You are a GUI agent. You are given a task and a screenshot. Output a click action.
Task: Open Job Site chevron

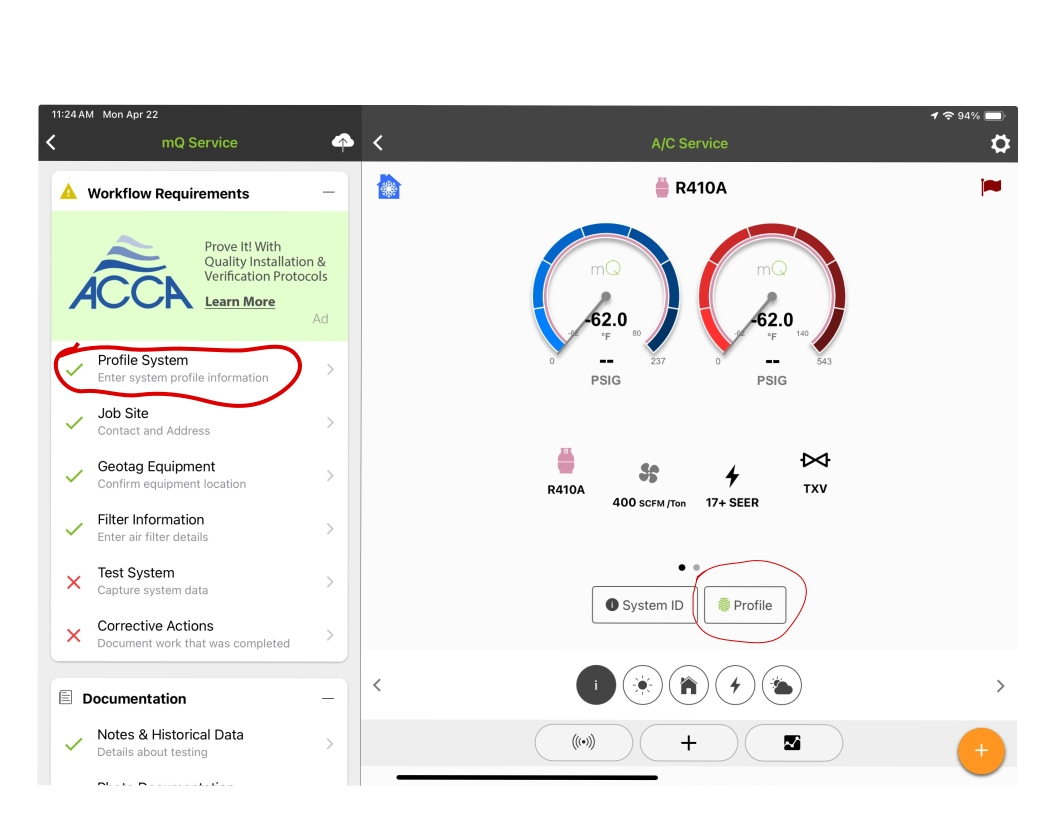point(330,422)
